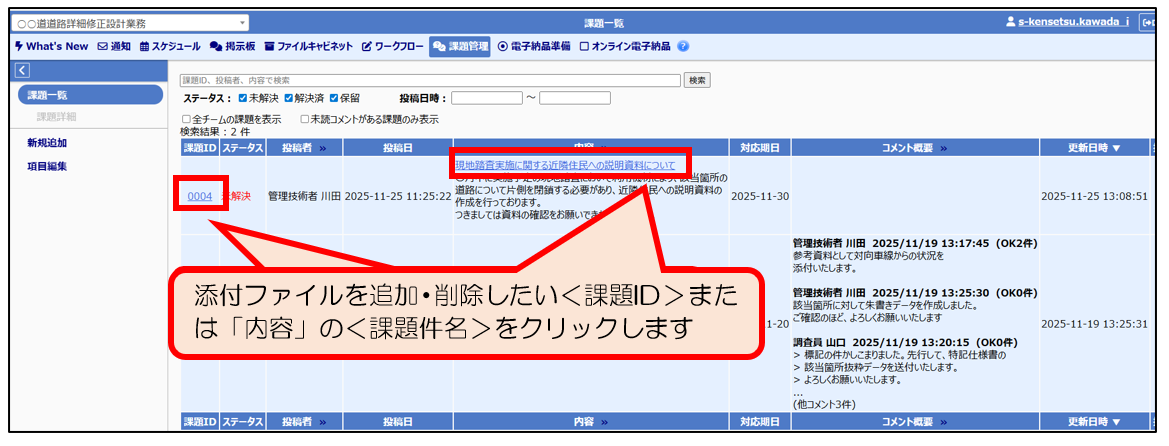This screenshot has width=1169, height=446.
Task: Open 通知 notifications from the toolbar
Action: coord(114,46)
